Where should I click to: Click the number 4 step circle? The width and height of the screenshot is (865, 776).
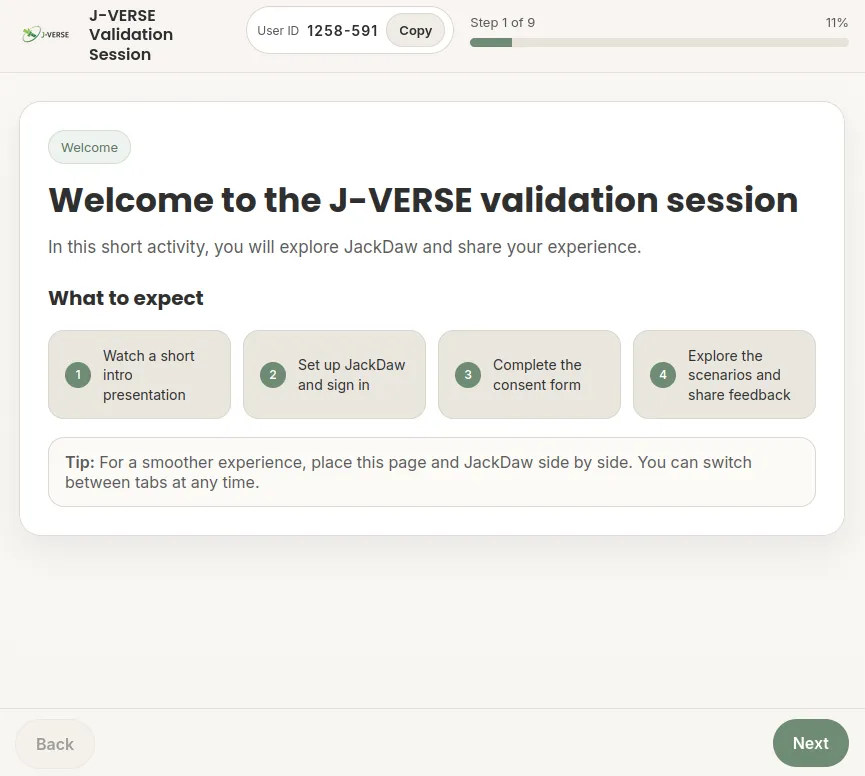coord(663,375)
